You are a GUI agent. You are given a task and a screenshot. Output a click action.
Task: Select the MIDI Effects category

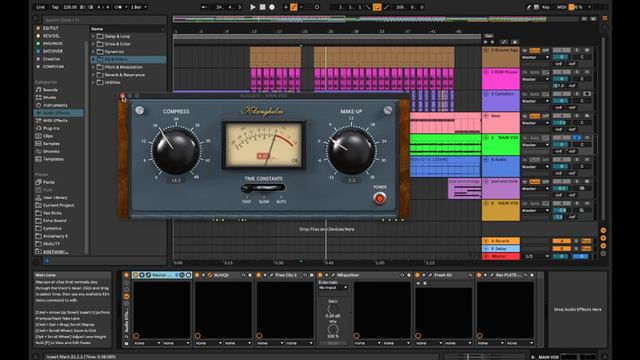(55, 121)
